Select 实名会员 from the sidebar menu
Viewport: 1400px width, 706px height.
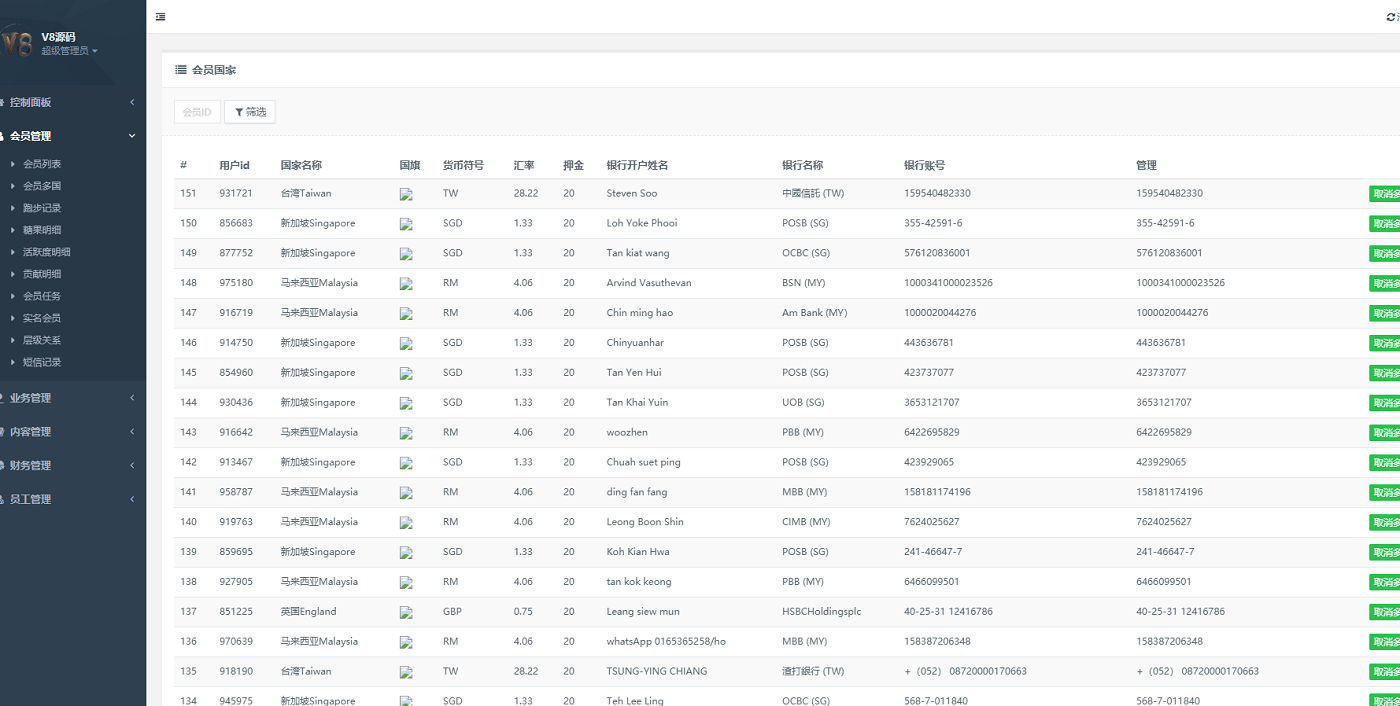click(x=42, y=318)
